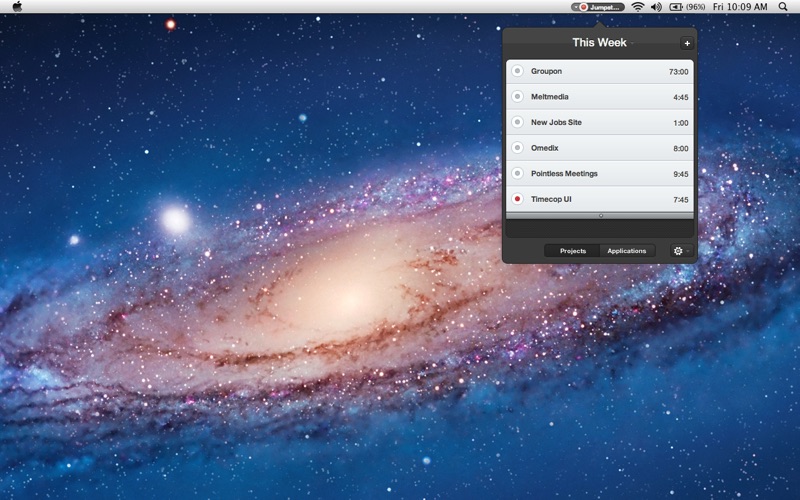Click the 73:00 time for Groupon
800x500 pixels.
pos(679,72)
